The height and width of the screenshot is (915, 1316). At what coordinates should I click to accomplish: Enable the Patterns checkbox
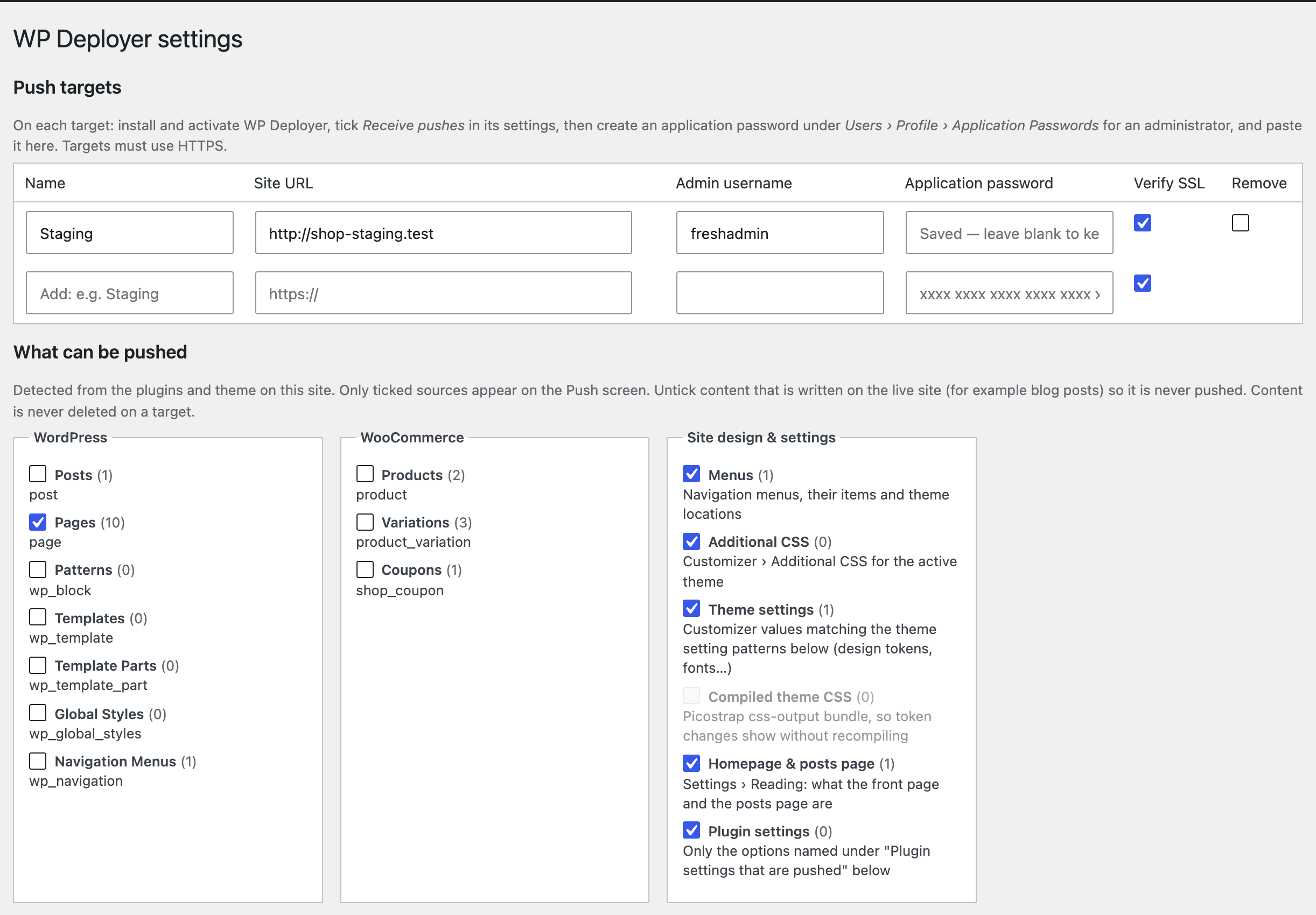[x=38, y=569]
